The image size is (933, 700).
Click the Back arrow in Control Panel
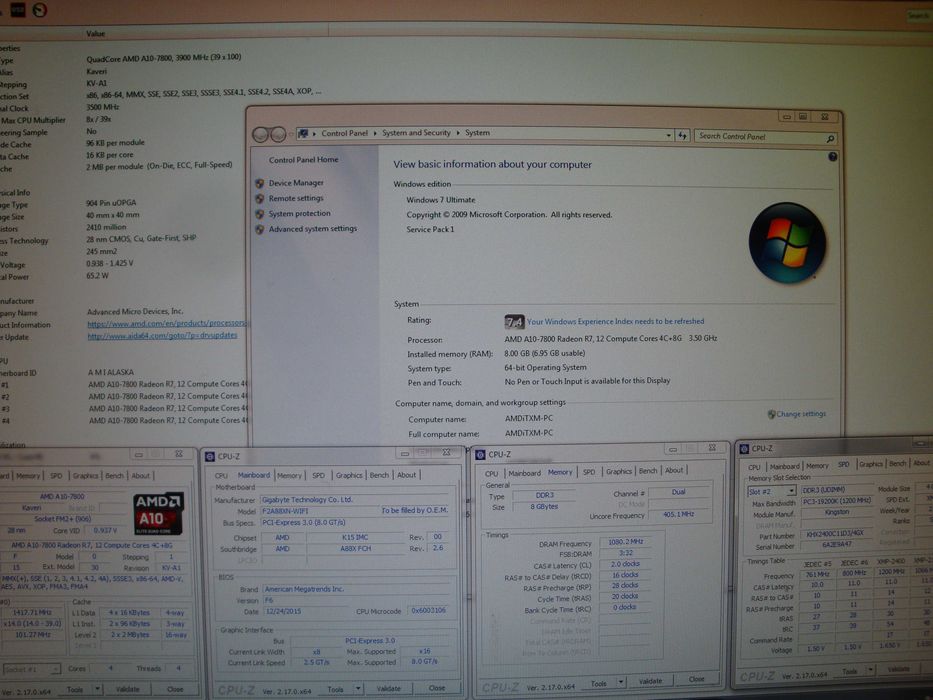[261, 135]
